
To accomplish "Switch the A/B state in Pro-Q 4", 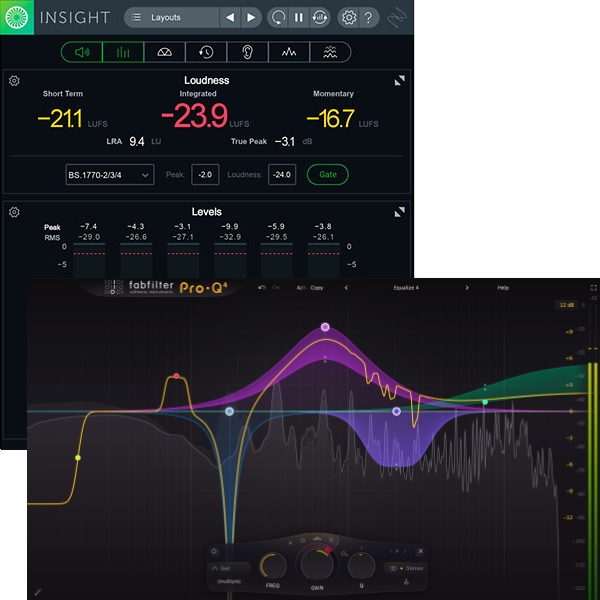I will 301,288.
